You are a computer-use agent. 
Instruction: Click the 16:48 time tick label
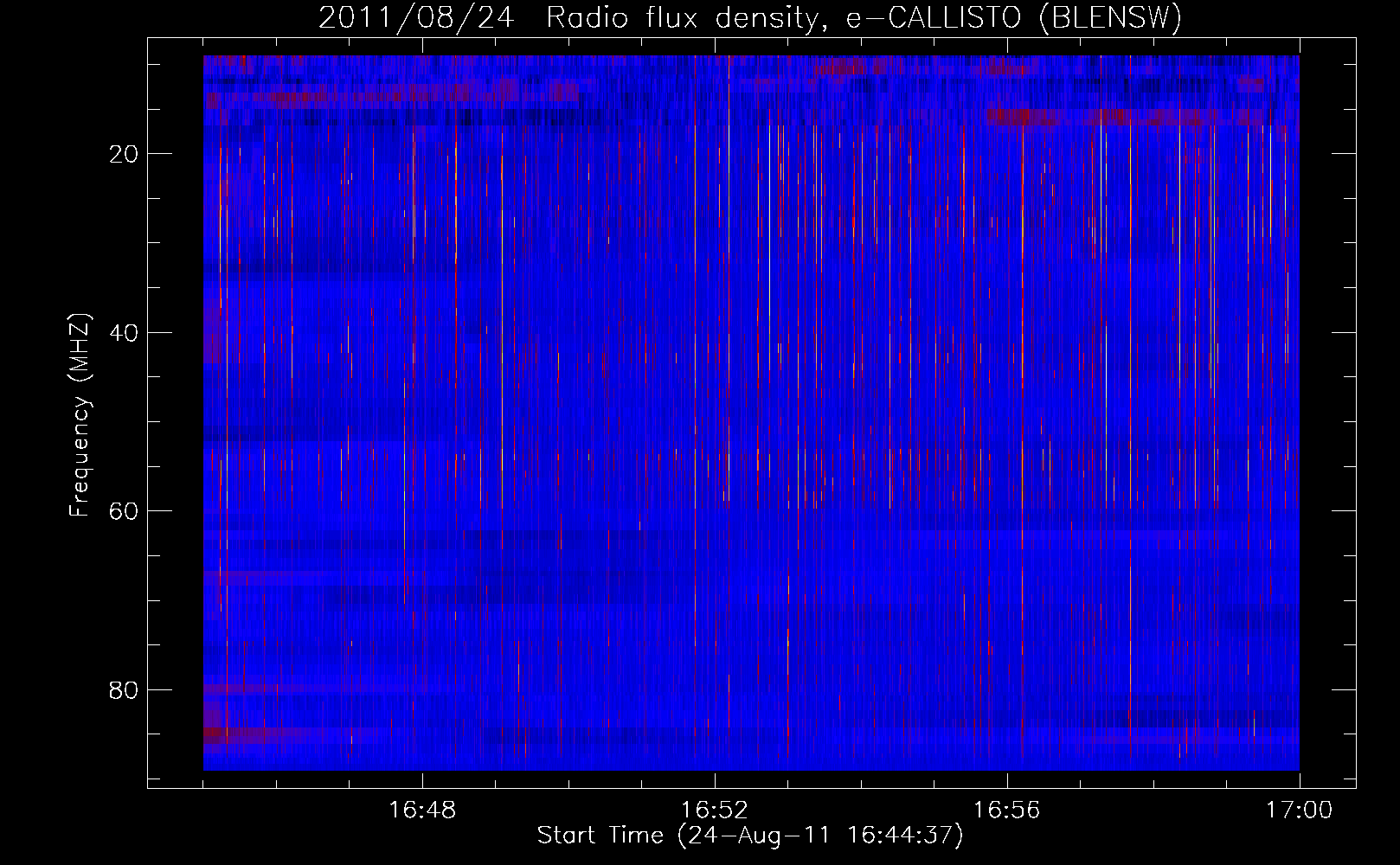(422, 811)
